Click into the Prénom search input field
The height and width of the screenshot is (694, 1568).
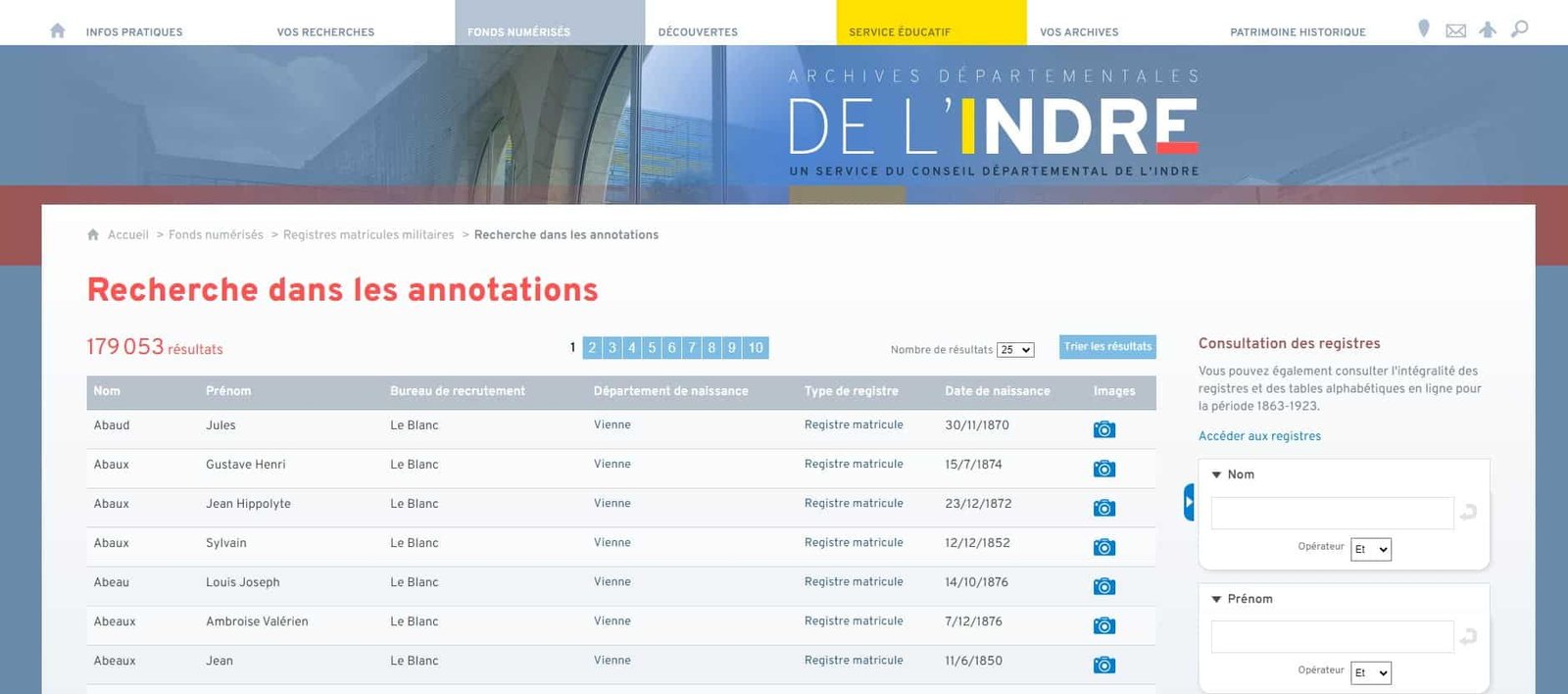1332,637
